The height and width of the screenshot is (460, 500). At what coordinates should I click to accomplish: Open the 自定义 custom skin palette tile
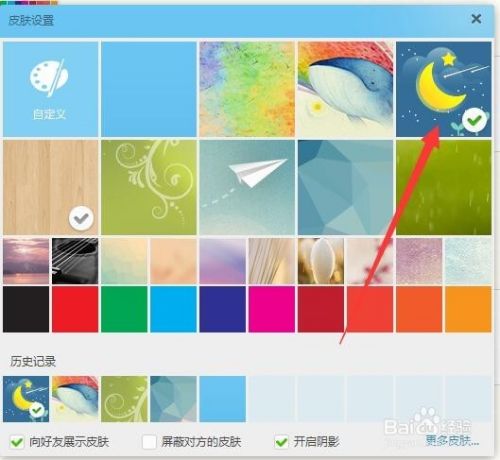[51, 89]
